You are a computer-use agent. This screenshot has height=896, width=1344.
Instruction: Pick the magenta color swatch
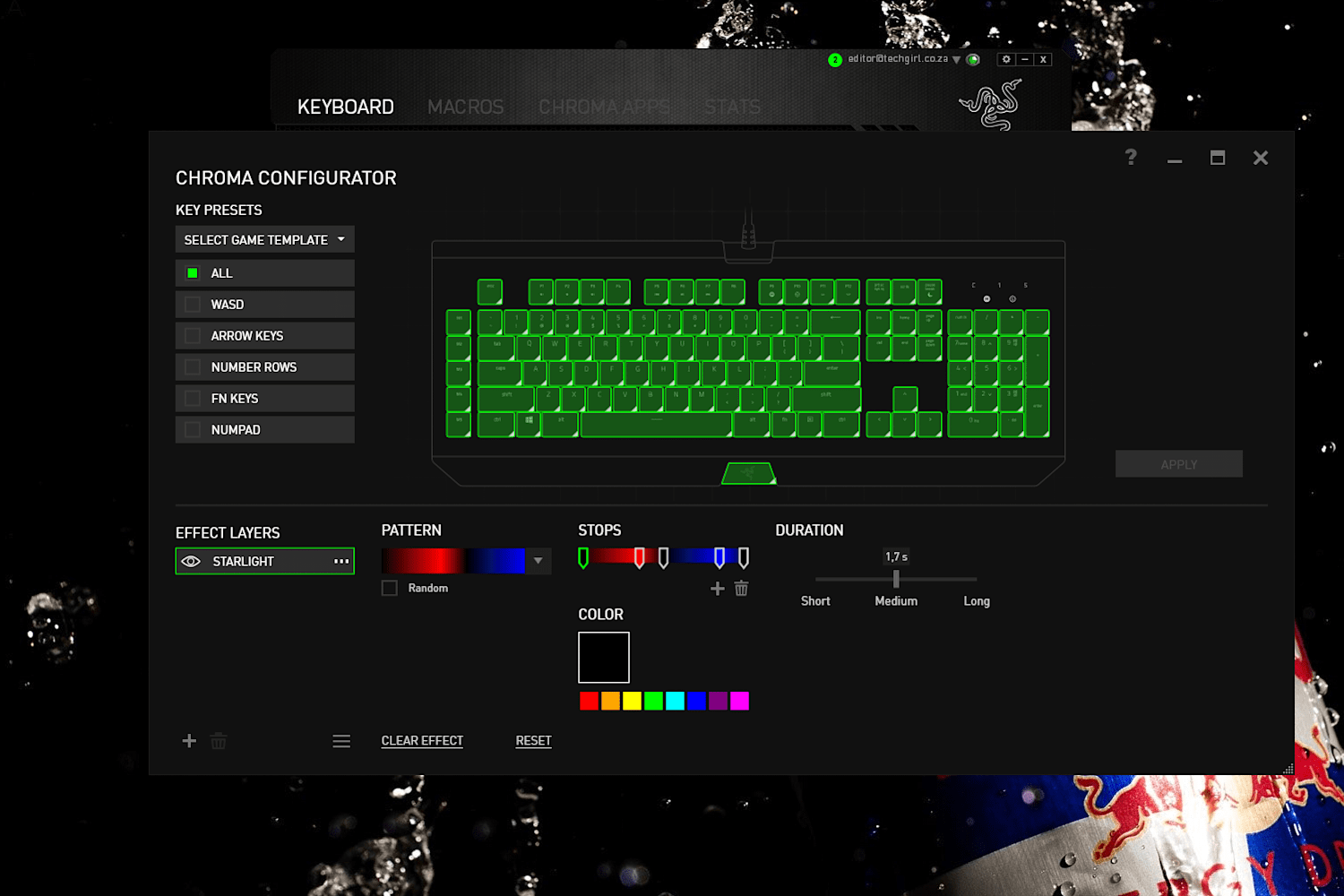(x=739, y=701)
